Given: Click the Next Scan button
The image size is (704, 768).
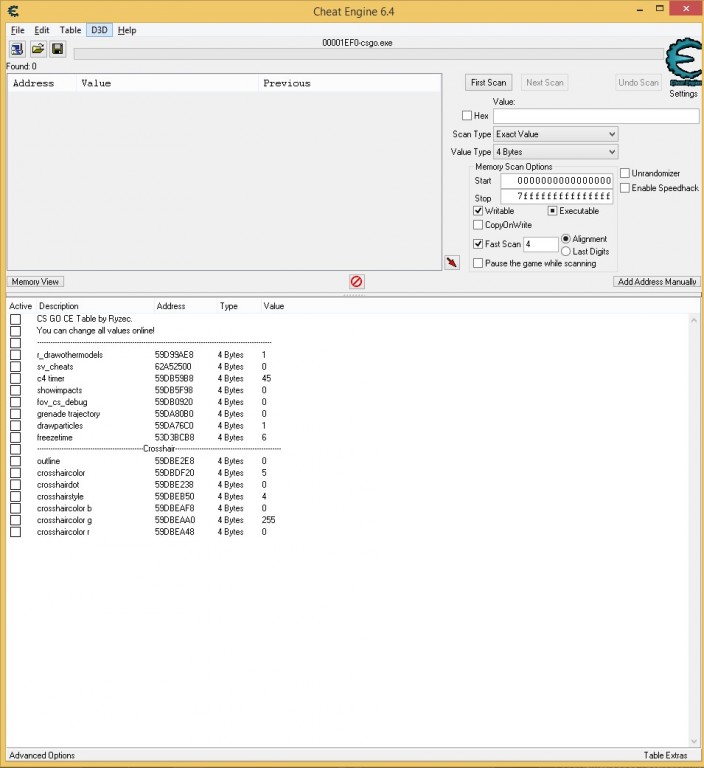Looking at the screenshot, I should tap(545, 82).
